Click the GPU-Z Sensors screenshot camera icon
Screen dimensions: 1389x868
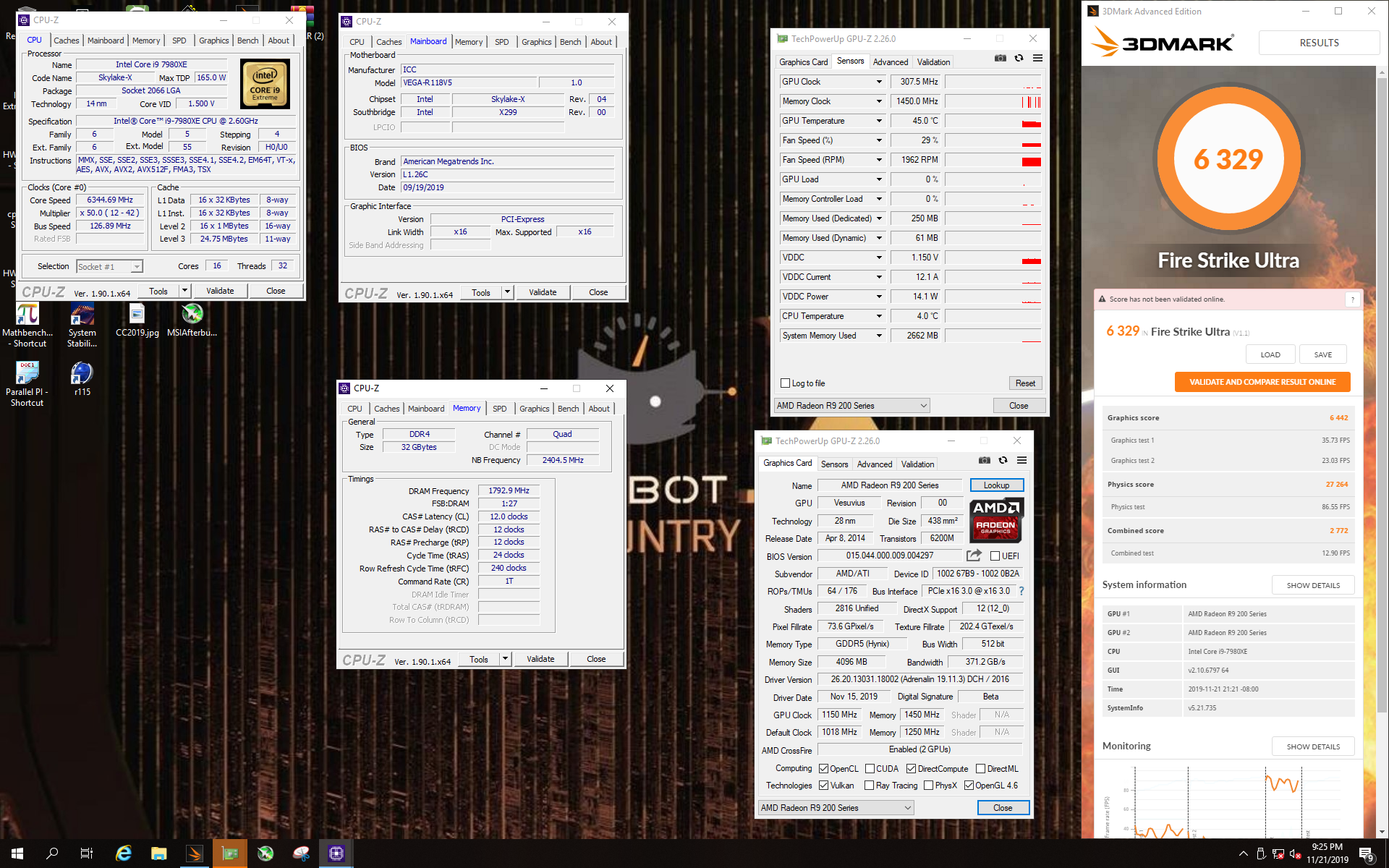click(1000, 59)
